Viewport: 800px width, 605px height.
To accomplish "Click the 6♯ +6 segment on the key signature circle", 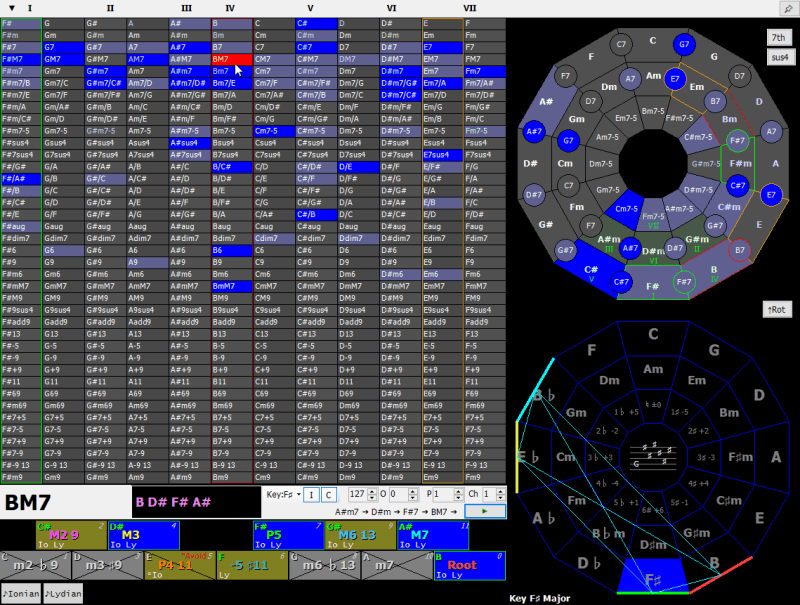I will pos(653,509).
